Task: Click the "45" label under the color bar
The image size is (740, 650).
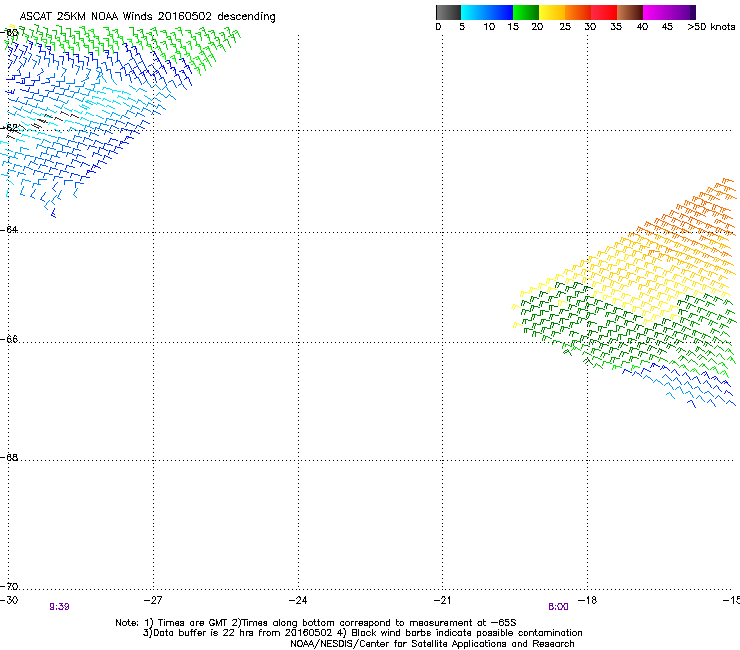Action: click(x=667, y=27)
